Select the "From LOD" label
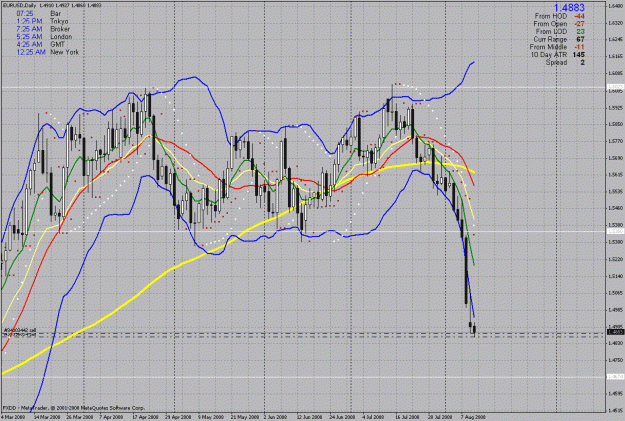 (x=551, y=31)
